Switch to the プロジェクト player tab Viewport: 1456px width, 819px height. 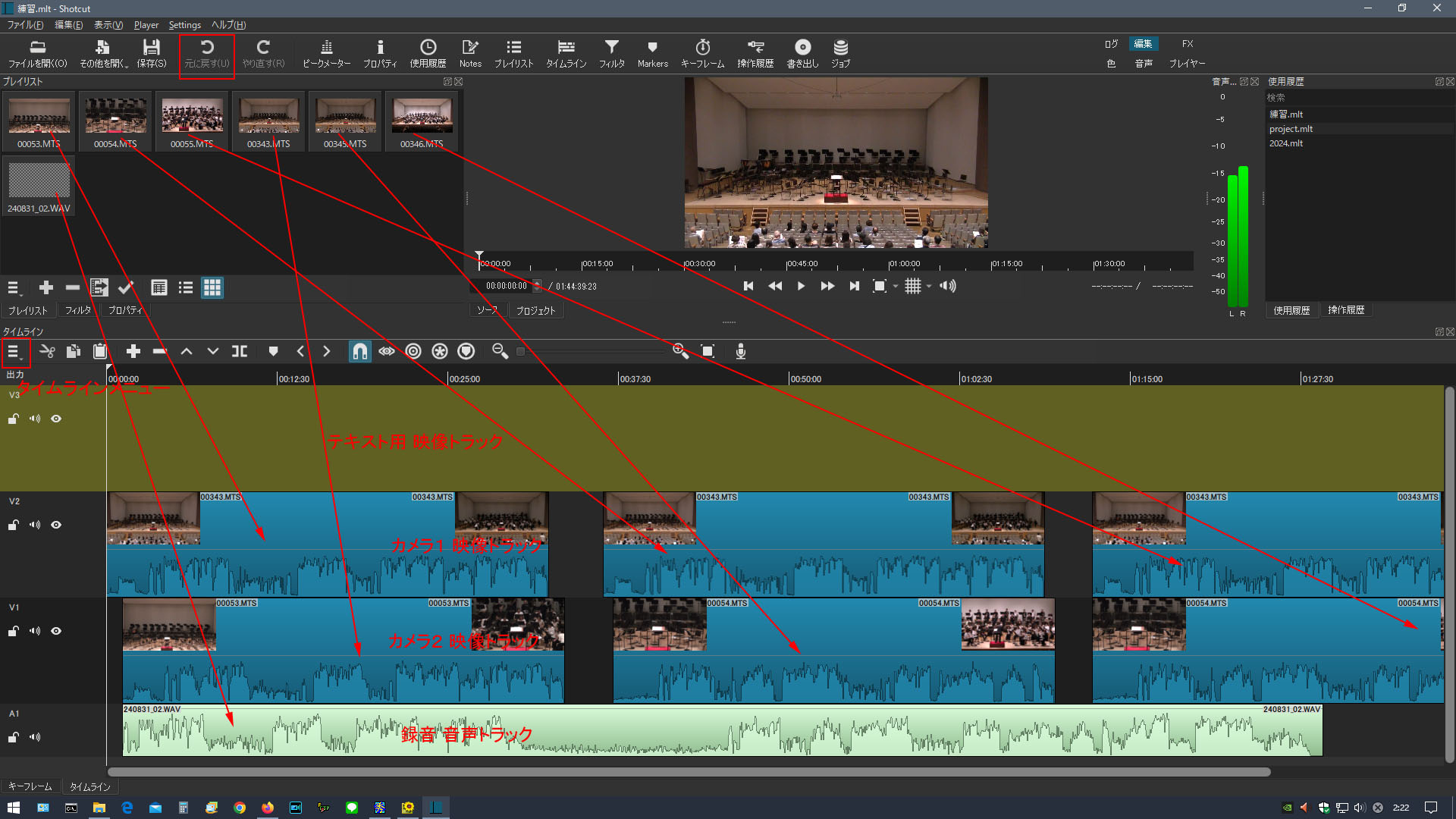(536, 310)
